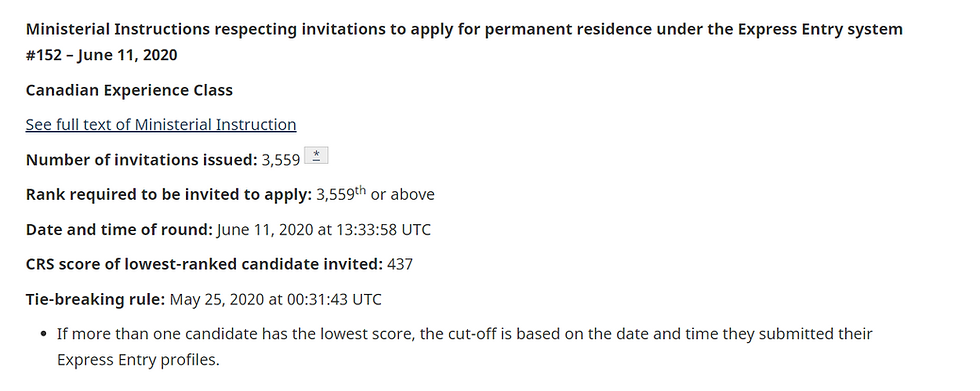Click the 'Tie-breaking rule' label

pyautogui.click(x=95, y=300)
